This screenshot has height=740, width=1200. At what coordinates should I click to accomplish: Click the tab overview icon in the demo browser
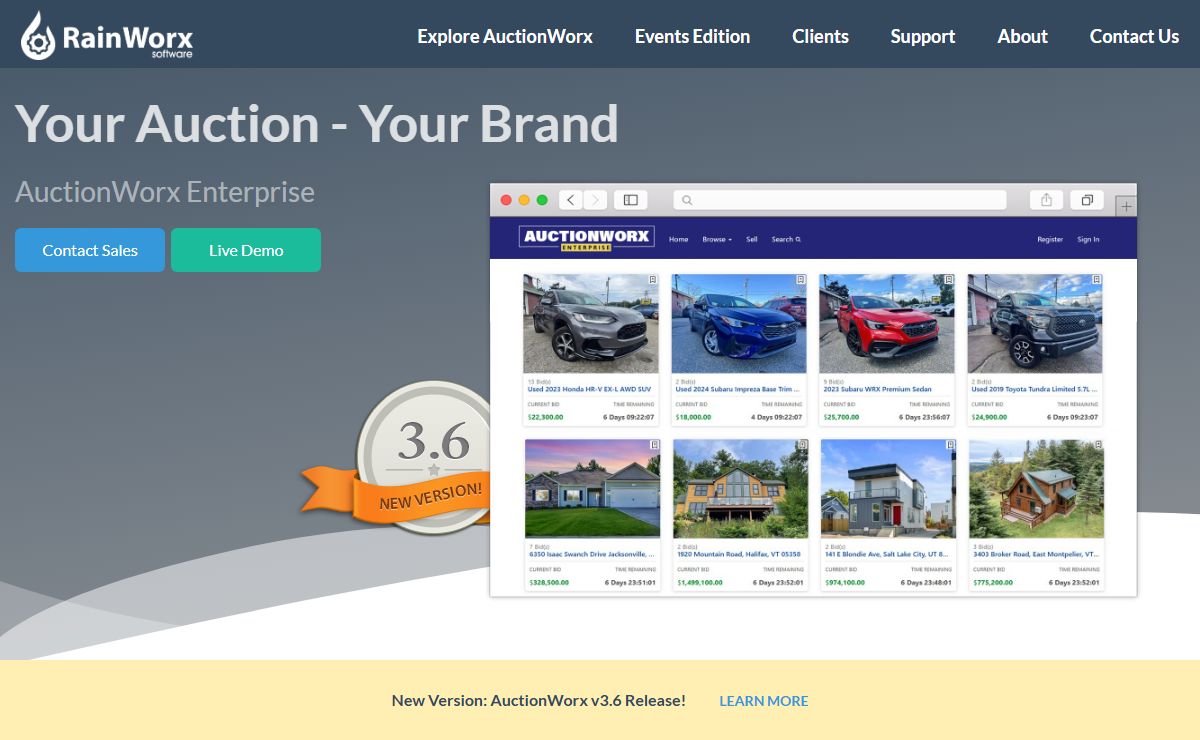[1087, 200]
